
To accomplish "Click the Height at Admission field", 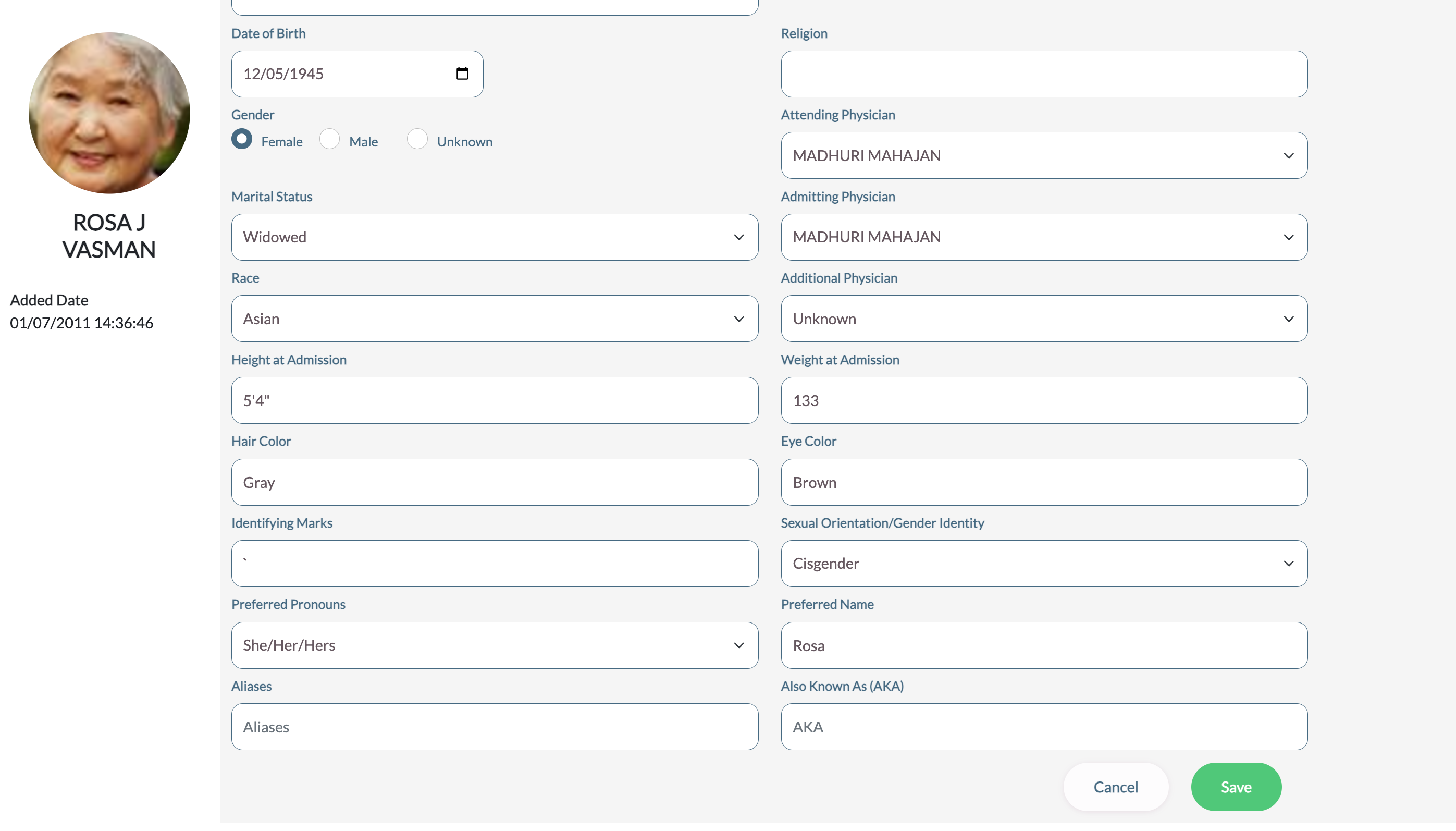I will click(494, 400).
